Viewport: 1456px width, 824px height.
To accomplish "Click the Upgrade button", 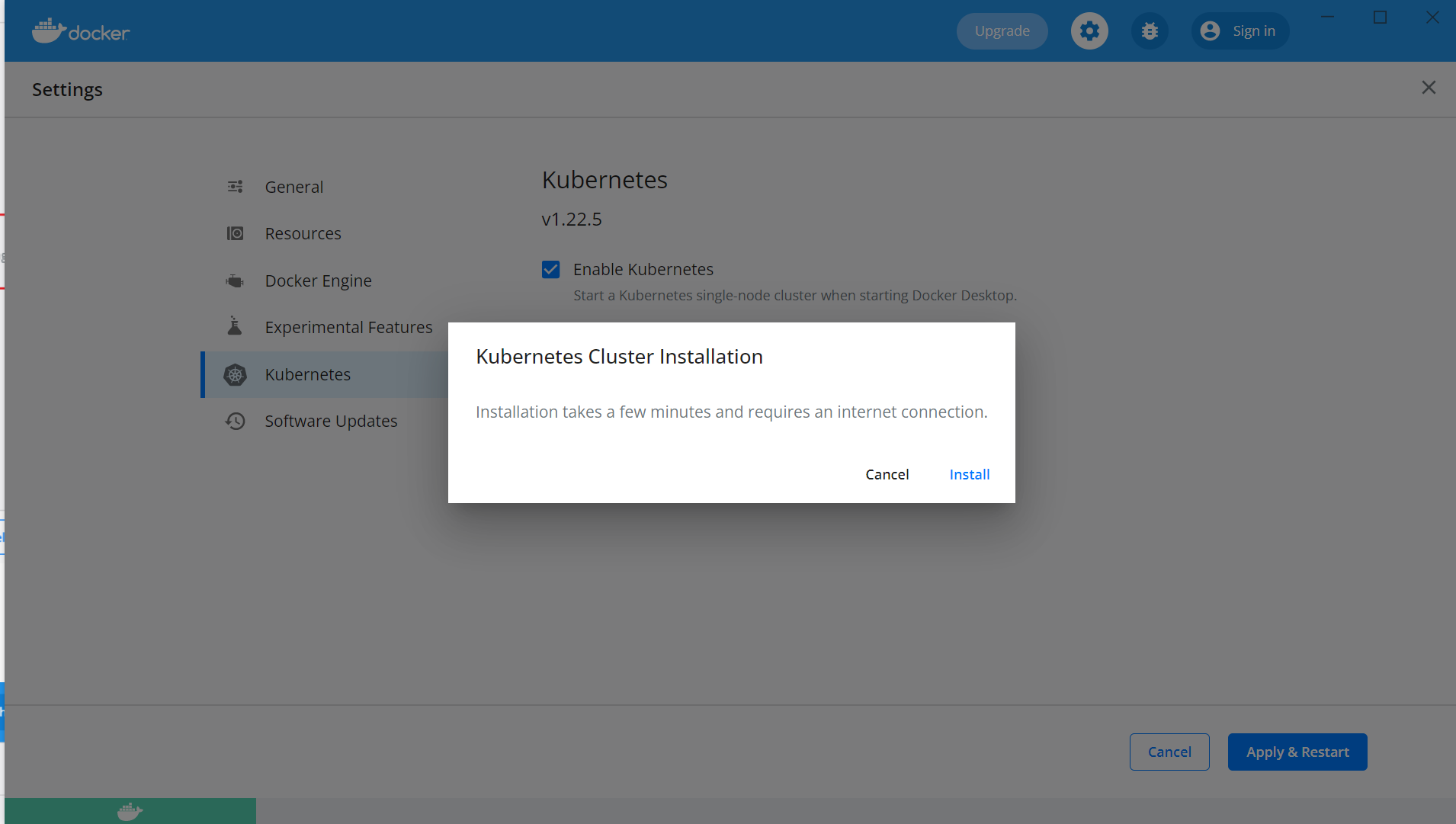I will tap(1002, 31).
